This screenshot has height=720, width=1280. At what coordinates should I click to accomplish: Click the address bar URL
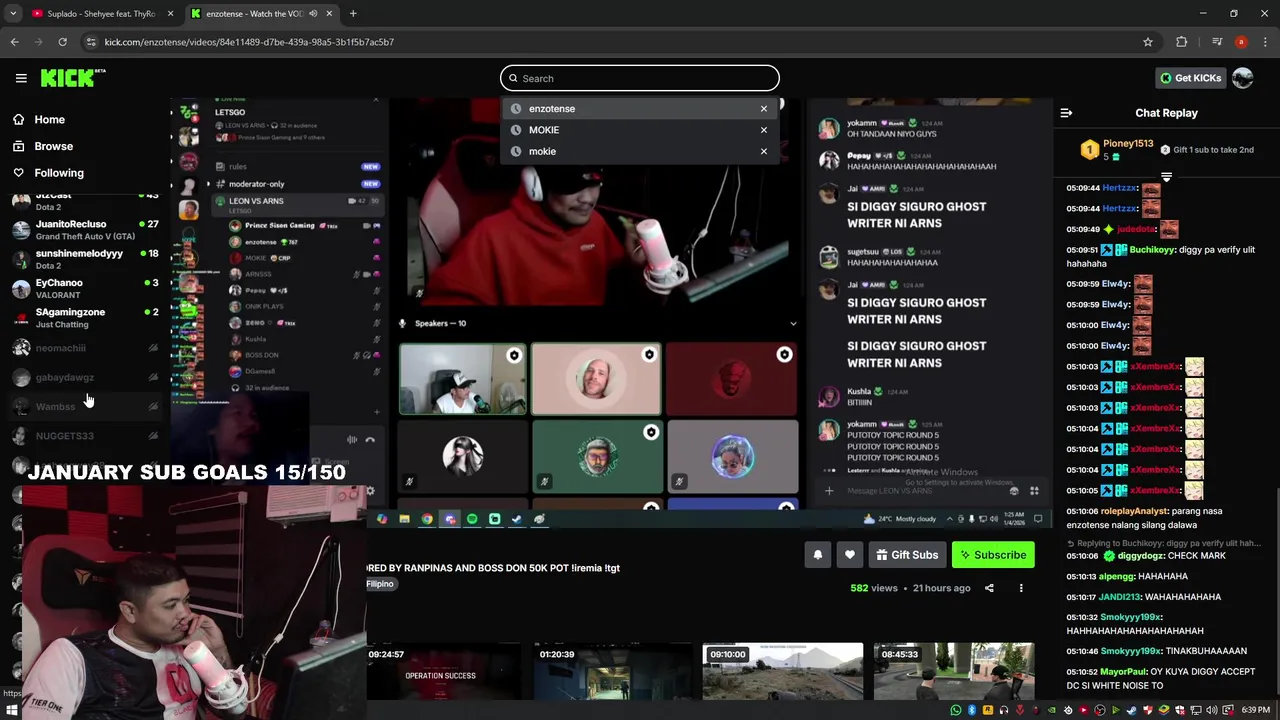pyautogui.click(x=249, y=42)
